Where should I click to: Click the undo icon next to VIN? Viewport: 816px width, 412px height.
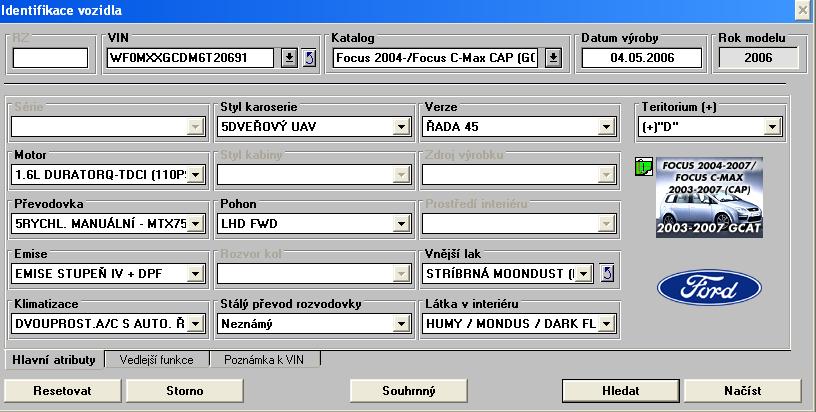309,58
